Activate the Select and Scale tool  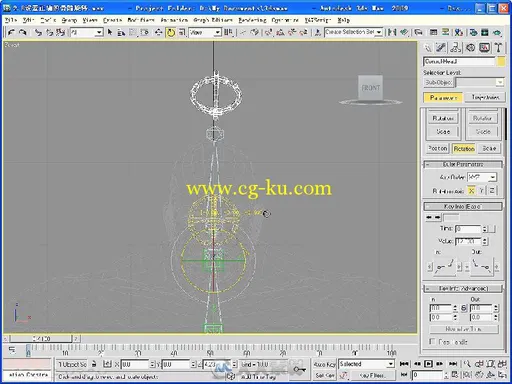[x=182, y=32]
